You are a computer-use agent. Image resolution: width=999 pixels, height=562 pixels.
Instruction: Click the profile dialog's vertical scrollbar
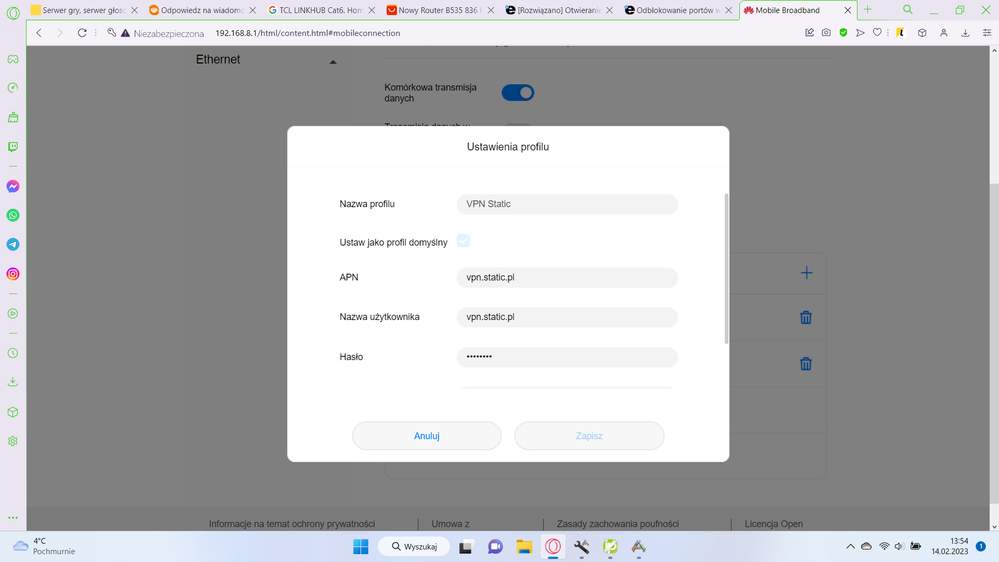[x=726, y=268]
